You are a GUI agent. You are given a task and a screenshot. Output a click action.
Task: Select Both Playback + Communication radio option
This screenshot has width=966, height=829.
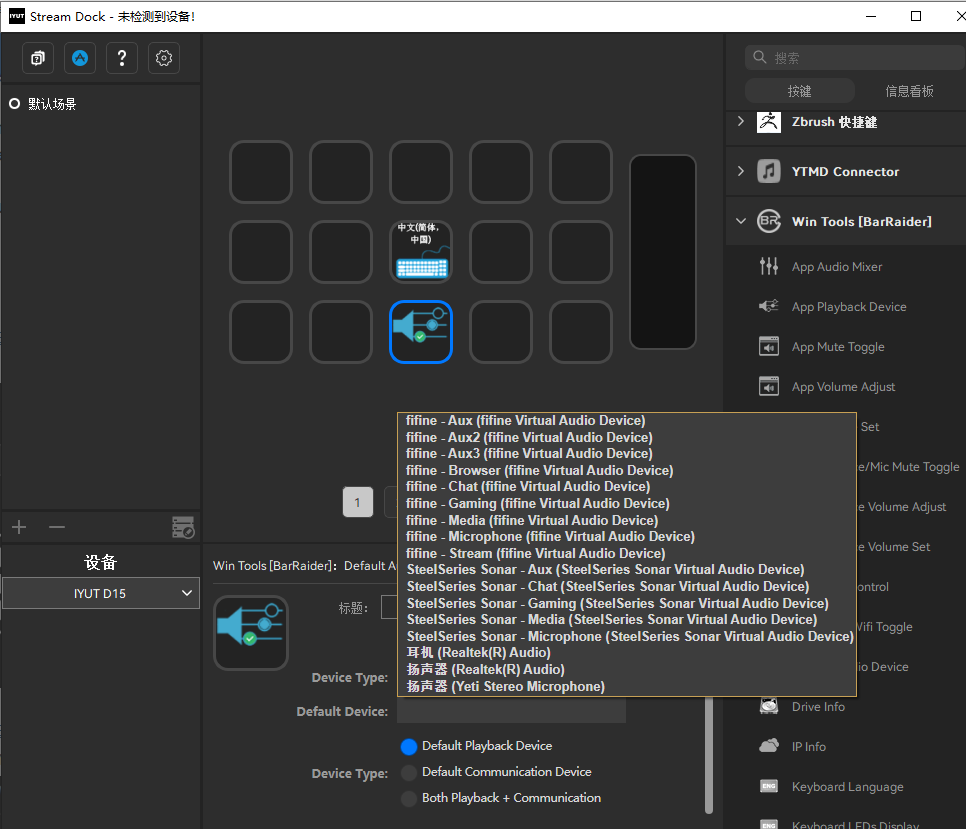[408, 798]
